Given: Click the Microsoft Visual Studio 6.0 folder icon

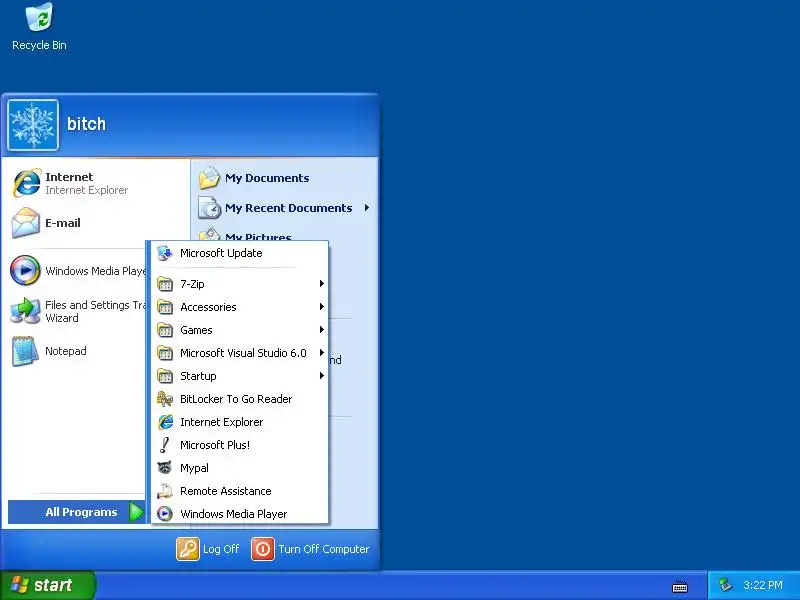Looking at the screenshot, I should (x=165, y=353).
